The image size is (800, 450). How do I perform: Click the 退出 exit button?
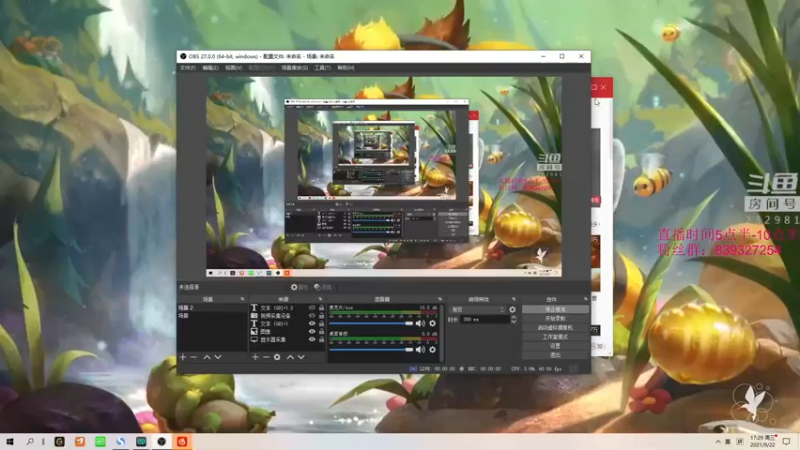555,355
